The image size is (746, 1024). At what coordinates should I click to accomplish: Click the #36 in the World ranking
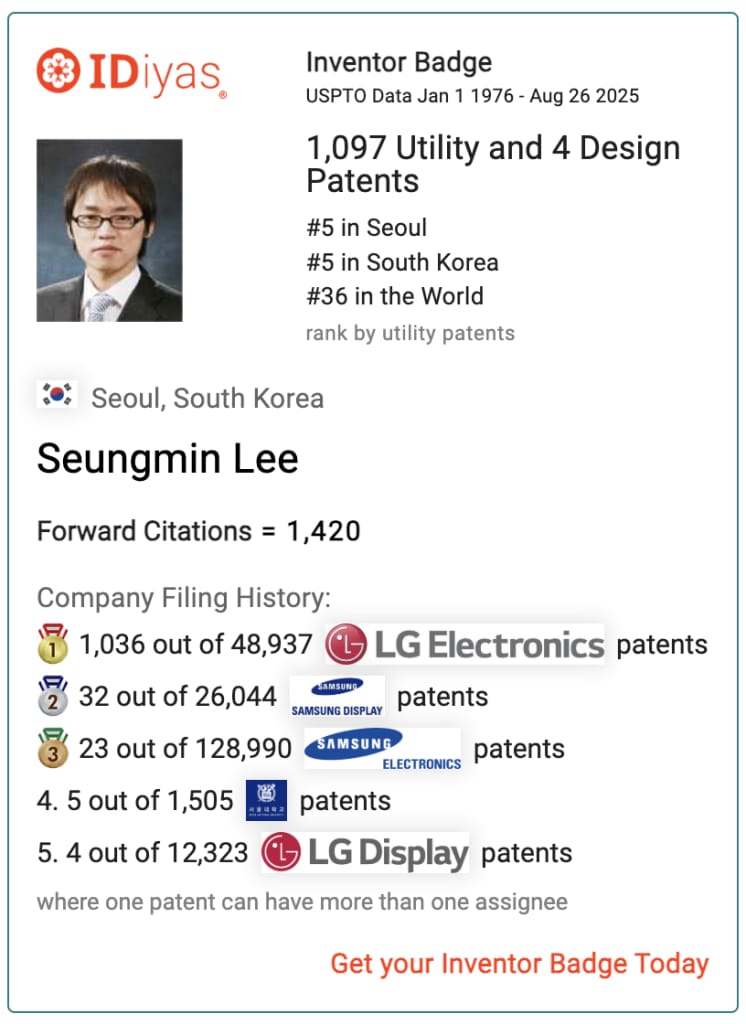pos(395,296)
